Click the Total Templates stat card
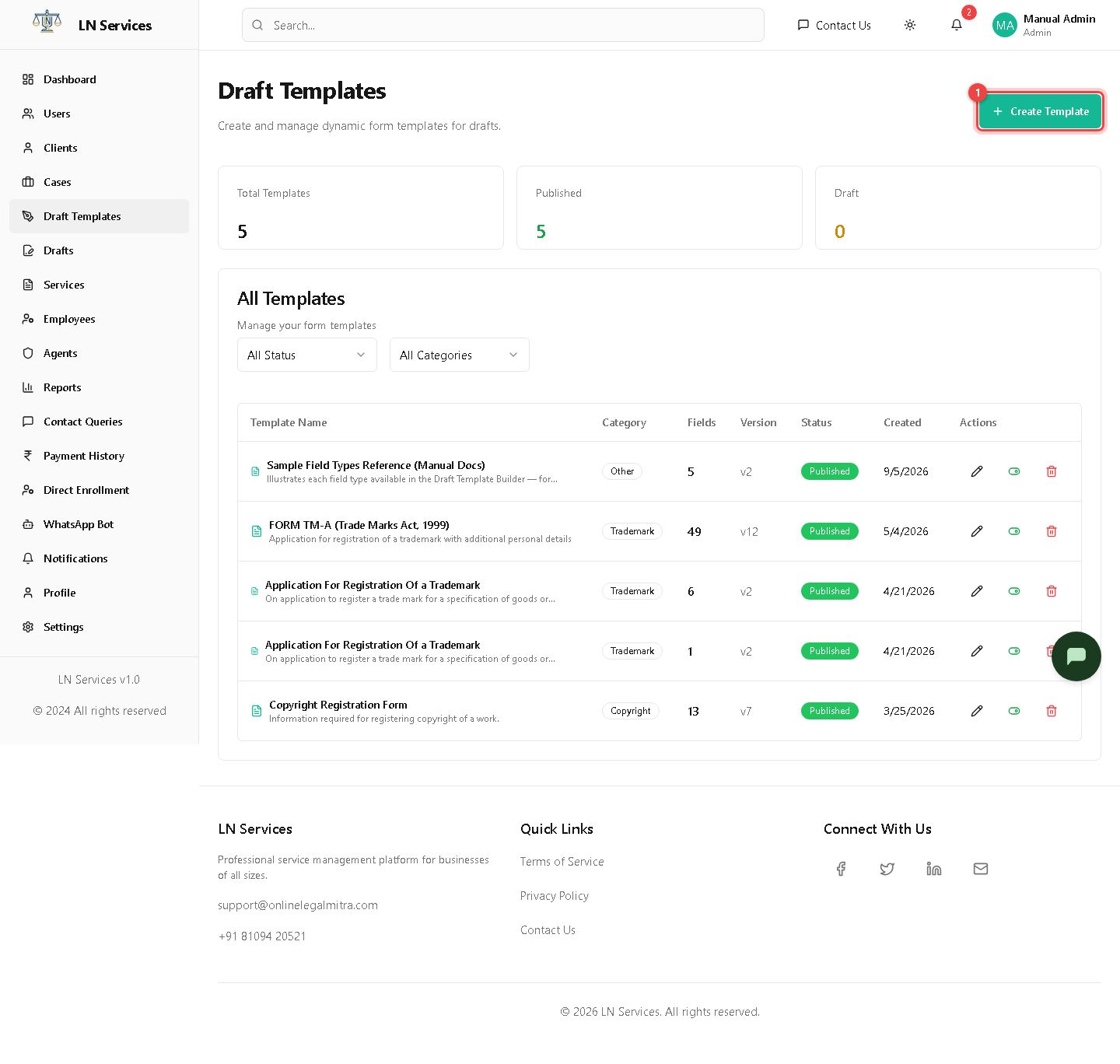The height and width of the screenshot is (1064, 1120). tap(361, 208)
